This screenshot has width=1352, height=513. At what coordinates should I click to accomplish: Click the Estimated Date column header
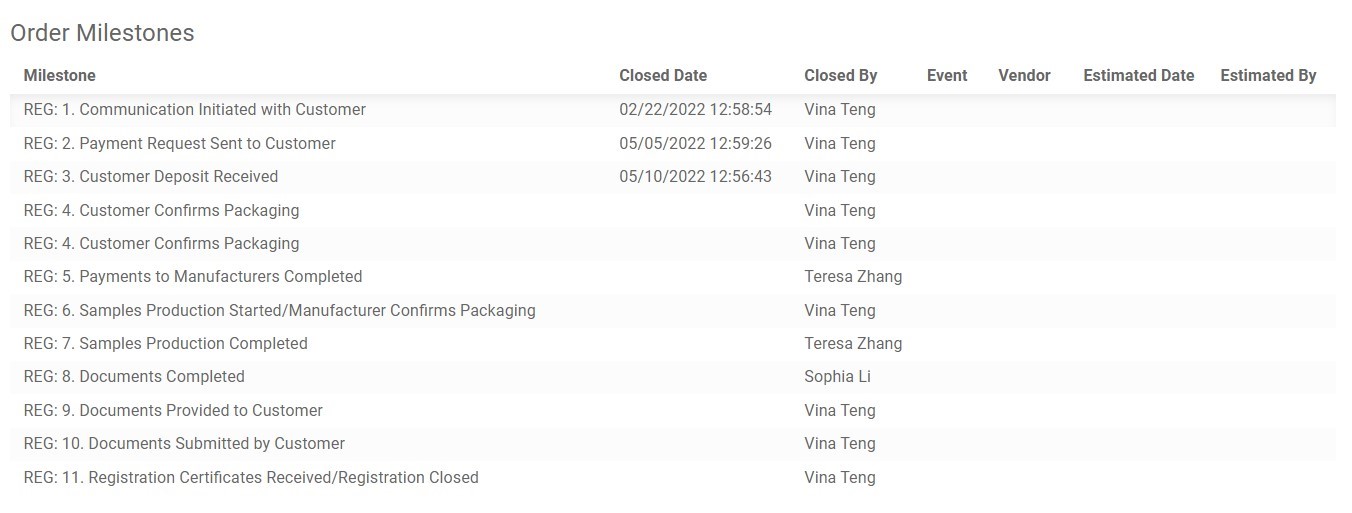coord(1139,75)
